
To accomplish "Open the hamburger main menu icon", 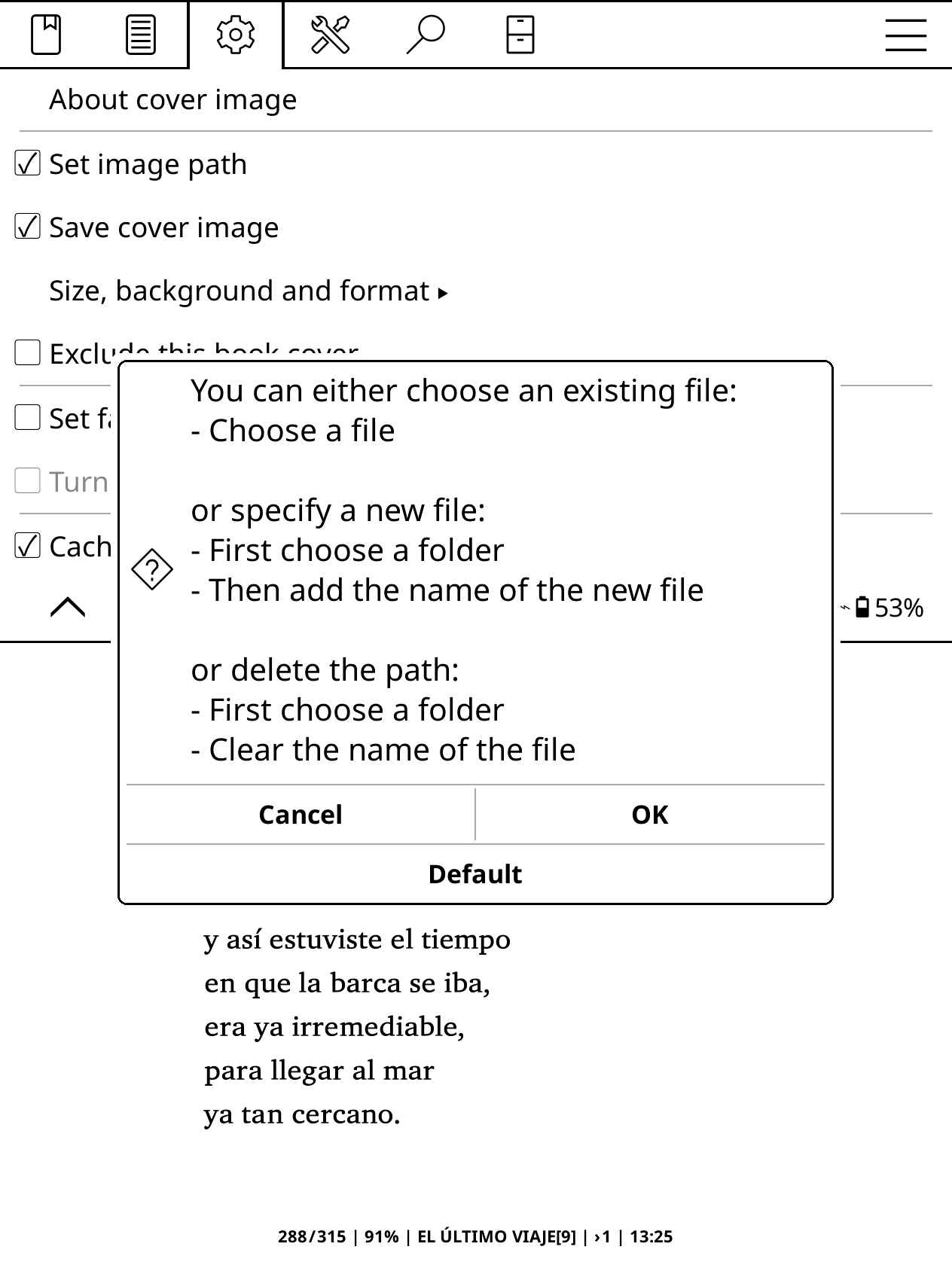I will (x=905, y=35).
